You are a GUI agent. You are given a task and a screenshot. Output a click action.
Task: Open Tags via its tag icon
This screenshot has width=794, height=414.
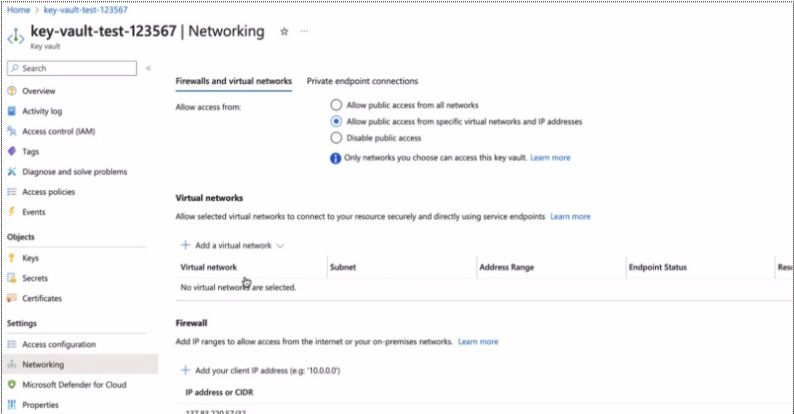[12, 151]
